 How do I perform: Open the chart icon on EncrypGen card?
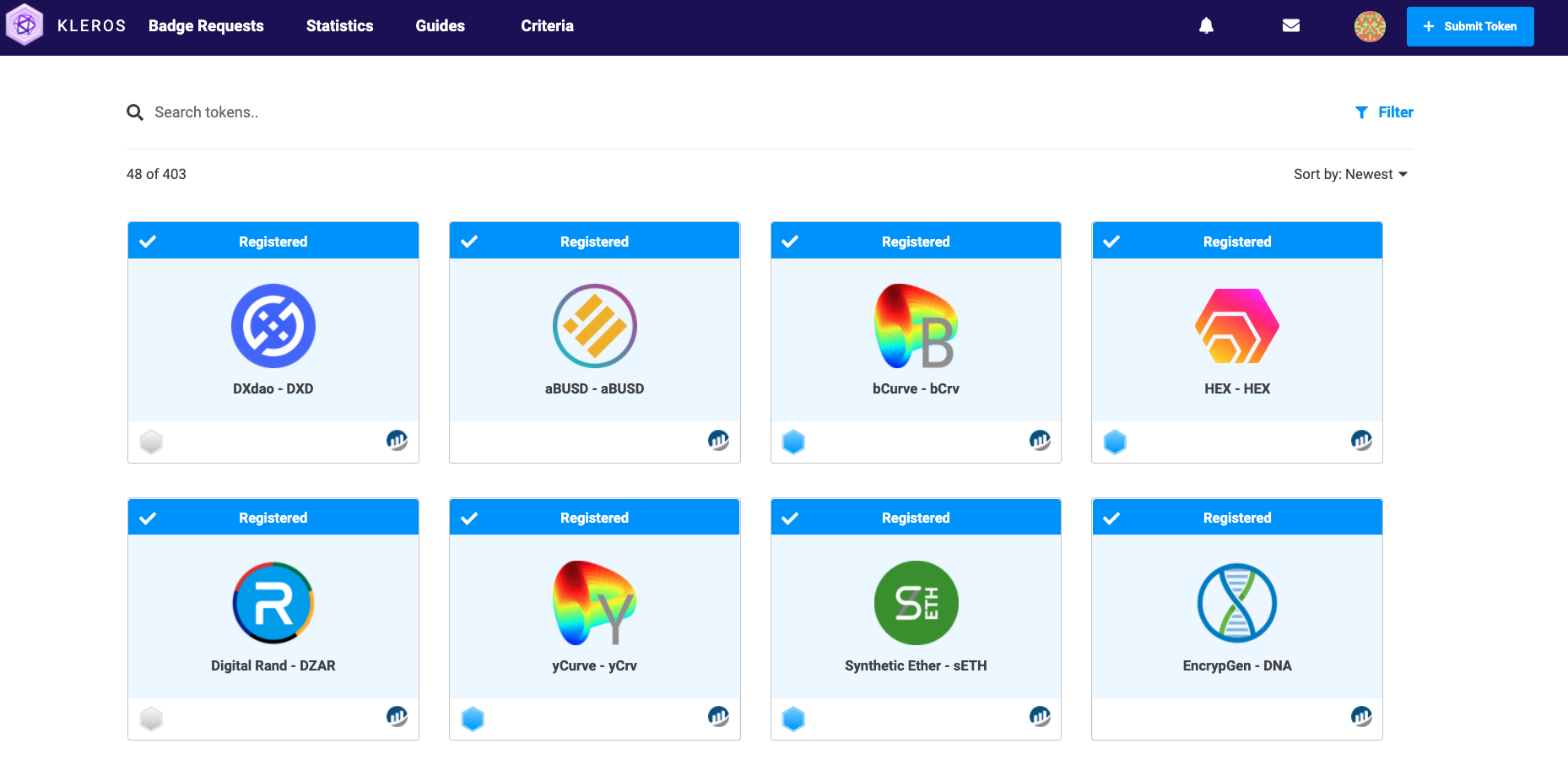1361,717
